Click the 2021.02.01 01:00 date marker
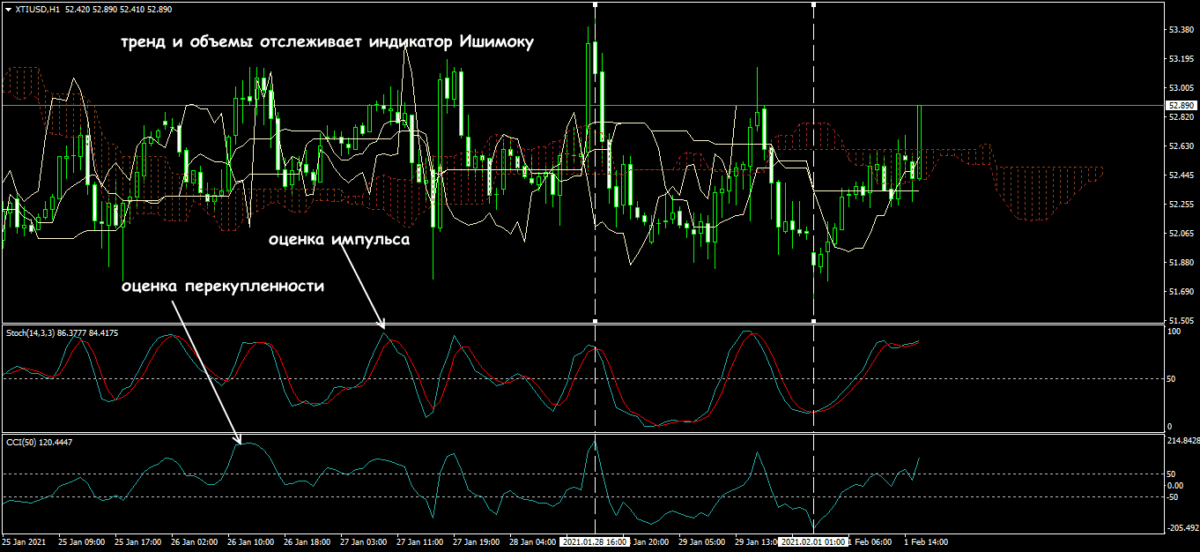Viewport: 1200px width, 552px height. pos(813,543)
